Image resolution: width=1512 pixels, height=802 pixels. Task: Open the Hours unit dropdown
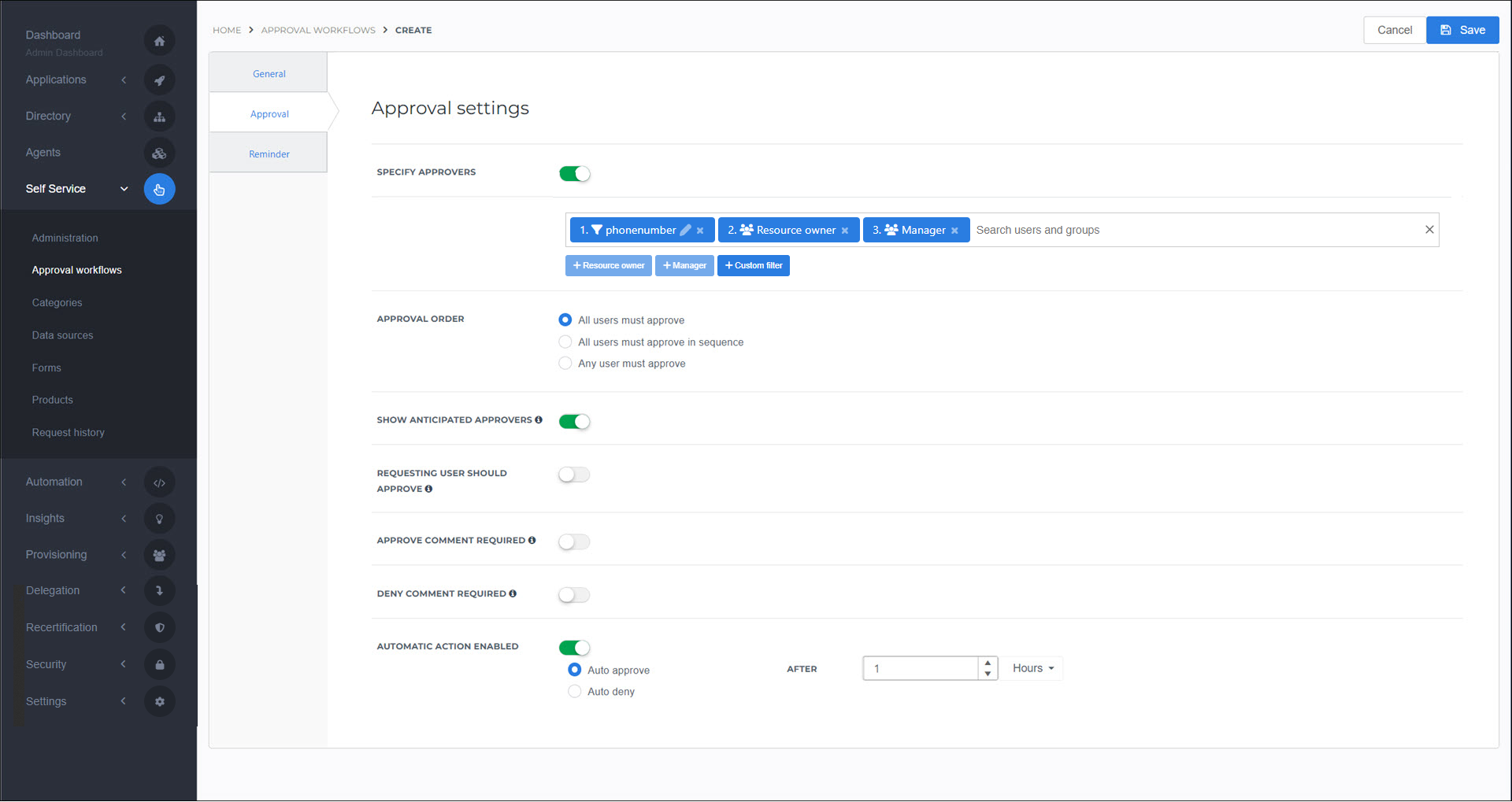point(1031,668)
